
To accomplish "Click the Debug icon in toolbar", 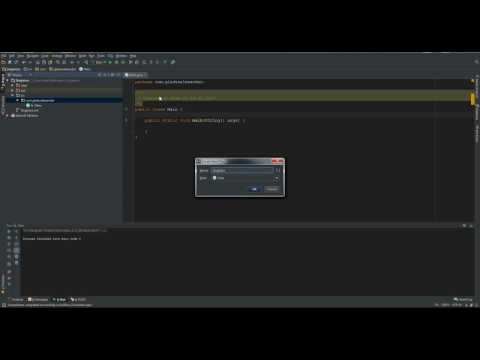I will (x=116, y=62).
